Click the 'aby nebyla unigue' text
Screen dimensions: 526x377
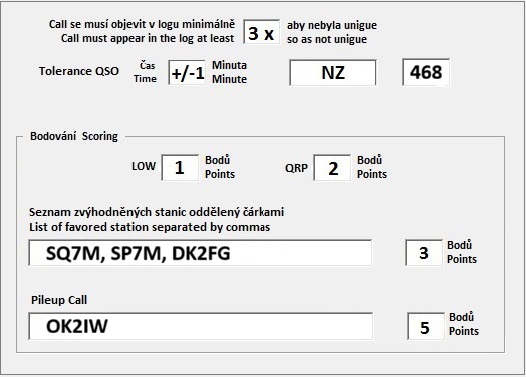pos(332,25)
